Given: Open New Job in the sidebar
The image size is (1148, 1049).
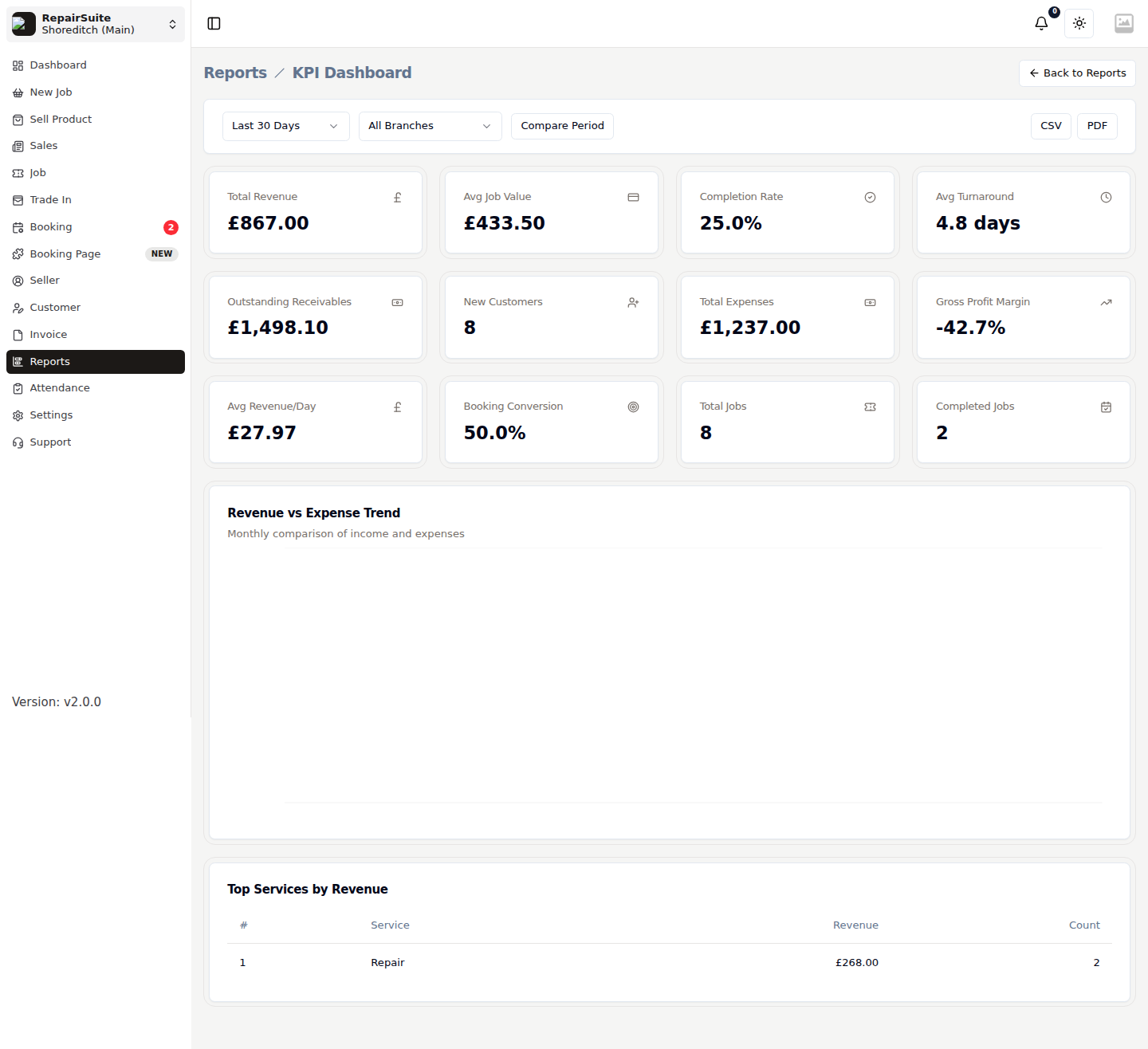Looking at the screenshot, I should click(96, 92).
